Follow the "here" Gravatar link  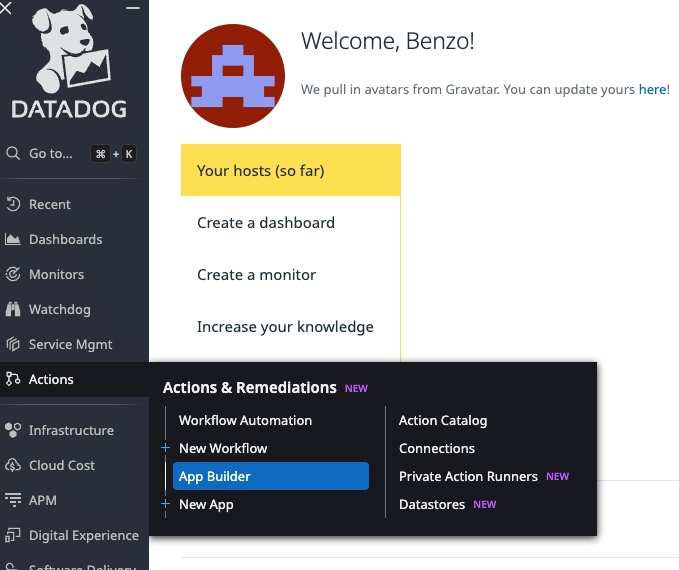(652, 89)
